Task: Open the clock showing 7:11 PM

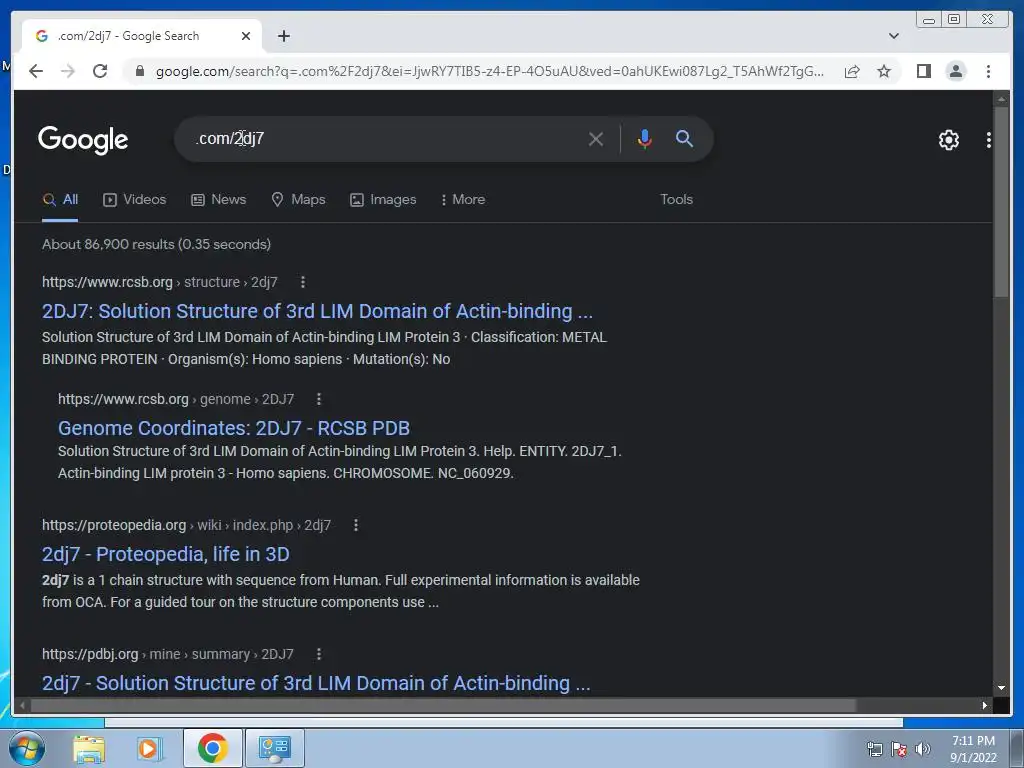Action: 973,749
